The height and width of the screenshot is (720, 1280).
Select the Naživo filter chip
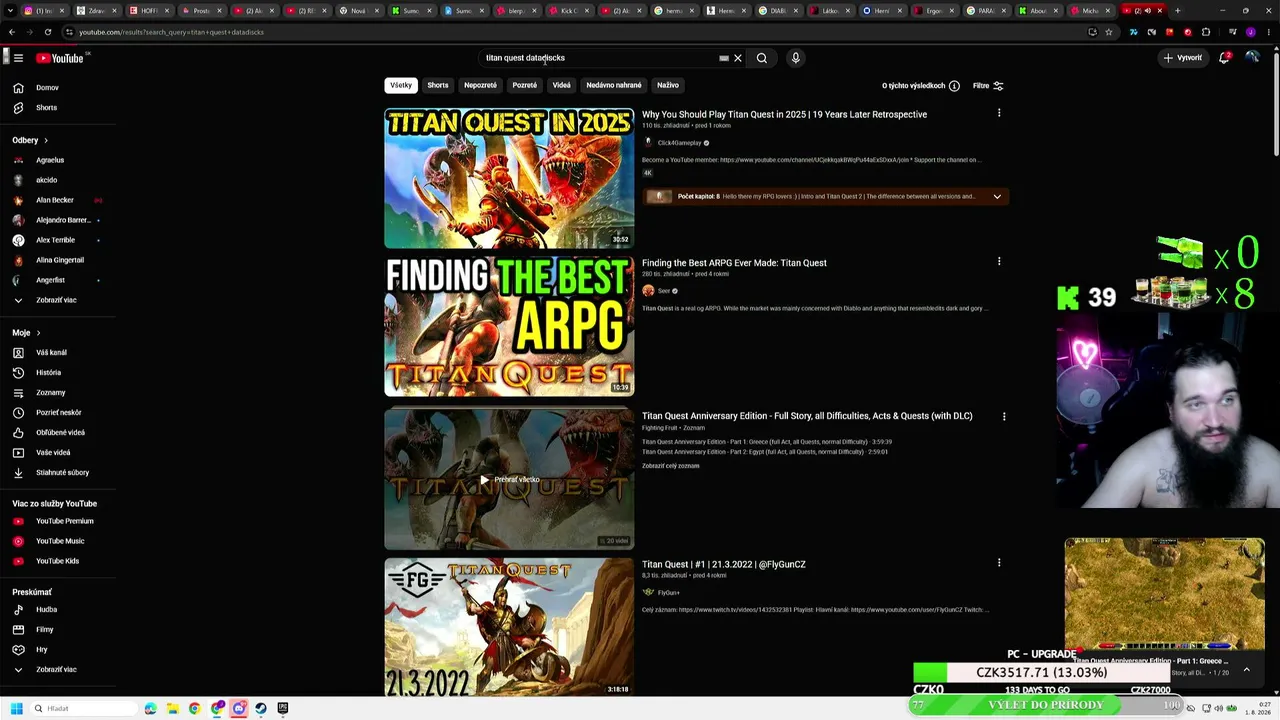(668, 86)
